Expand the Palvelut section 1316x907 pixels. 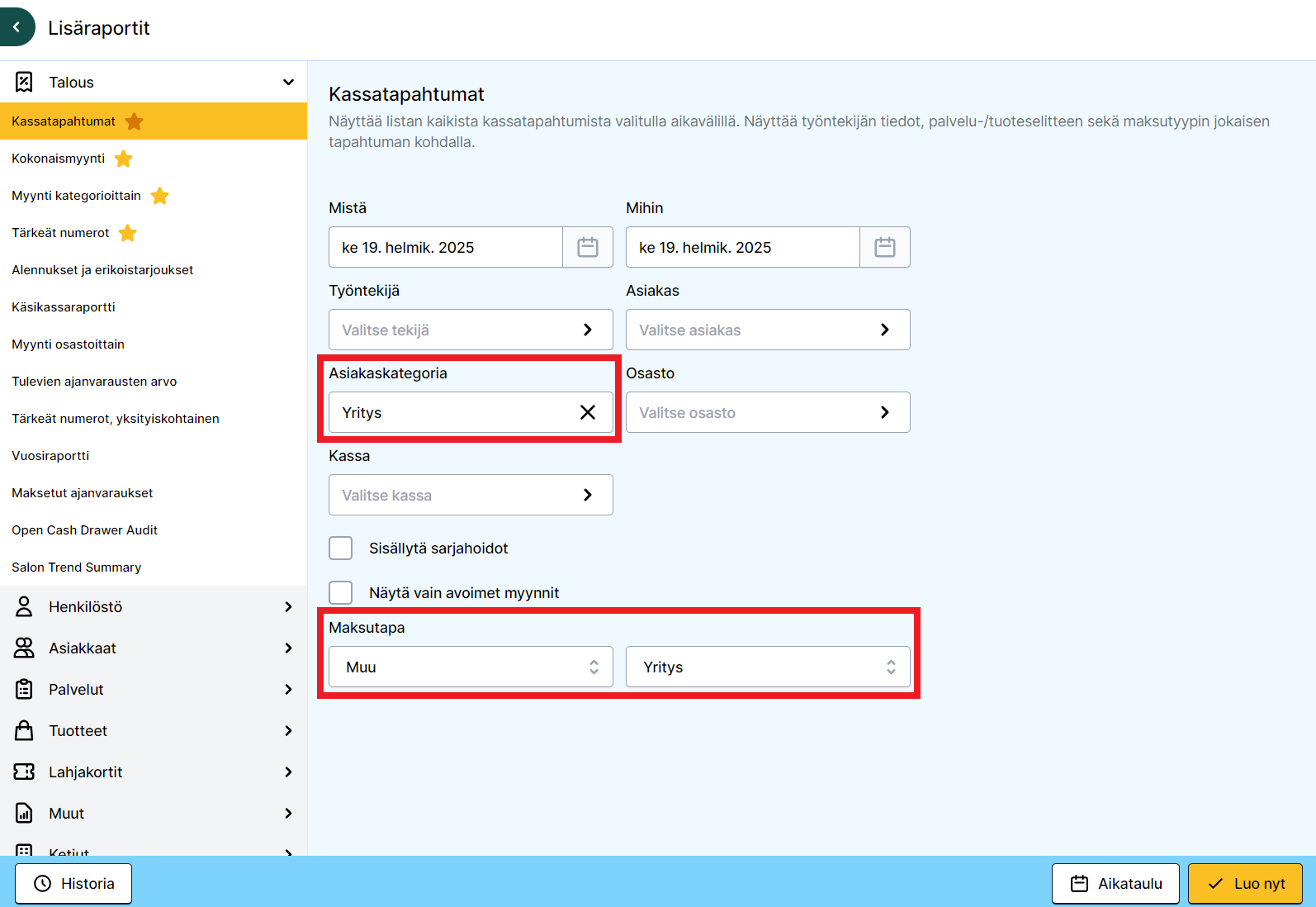(288, 689)
